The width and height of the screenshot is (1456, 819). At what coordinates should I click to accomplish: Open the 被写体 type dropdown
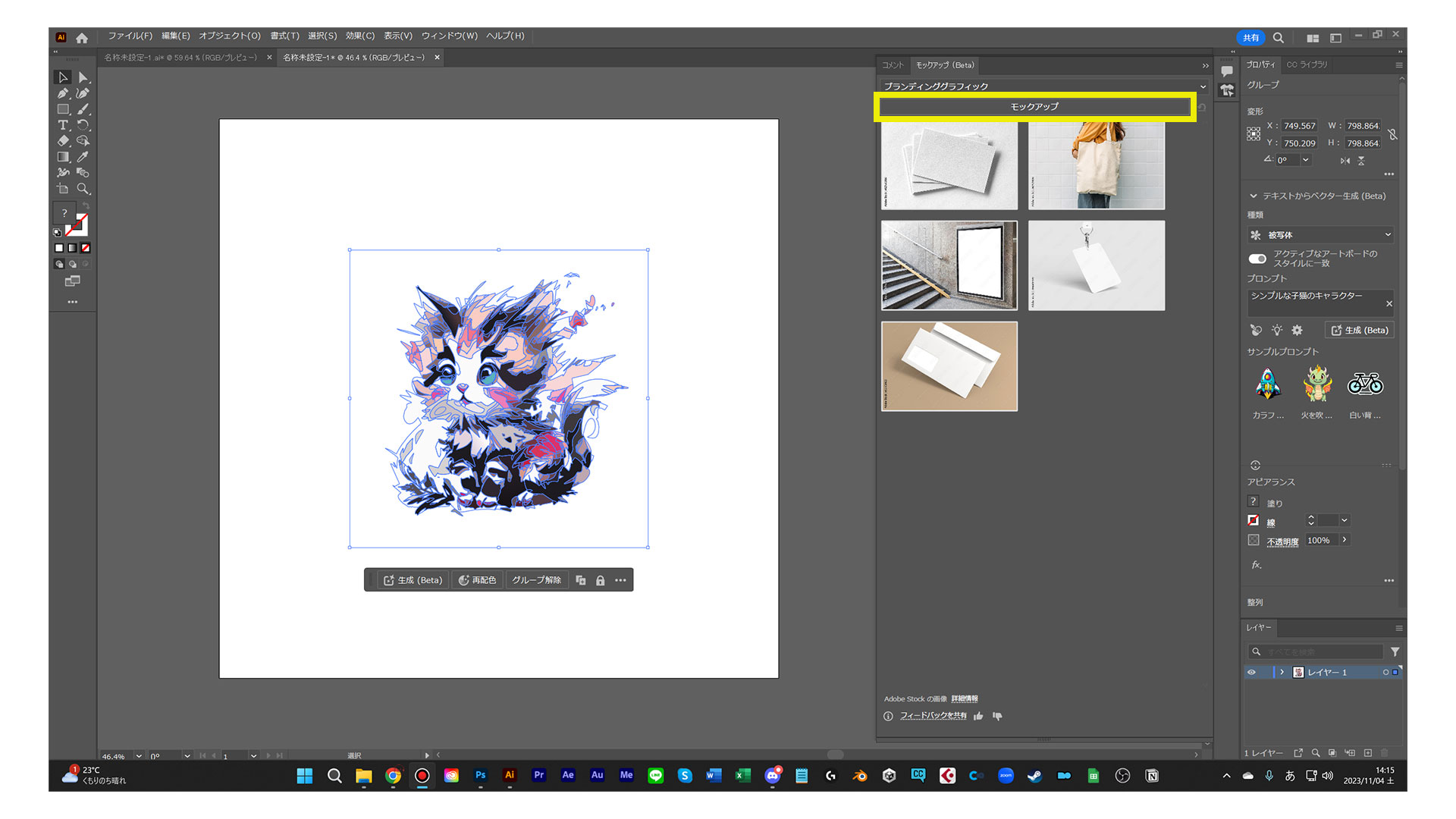coord(1320,235)
